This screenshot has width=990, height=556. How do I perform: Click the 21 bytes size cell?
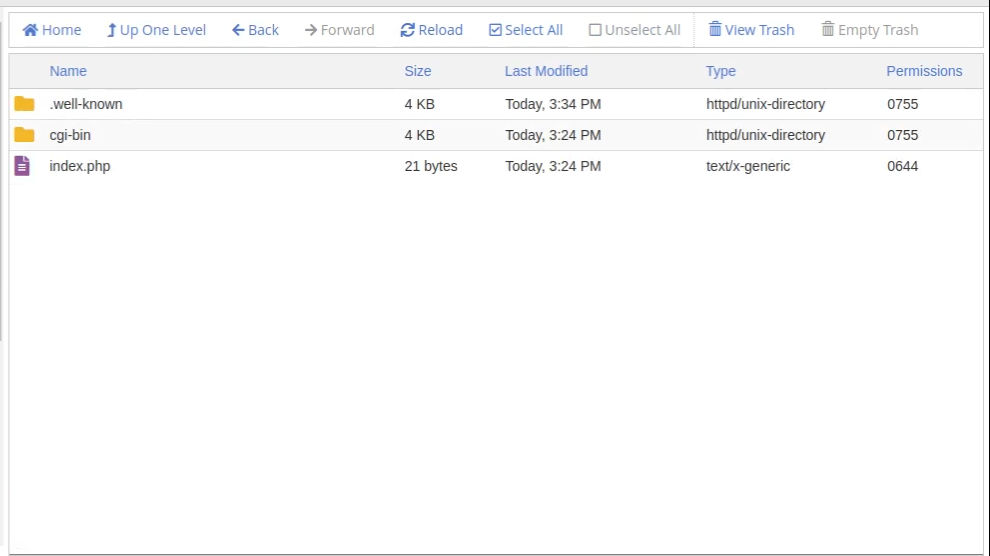click(x=431, y=166)
